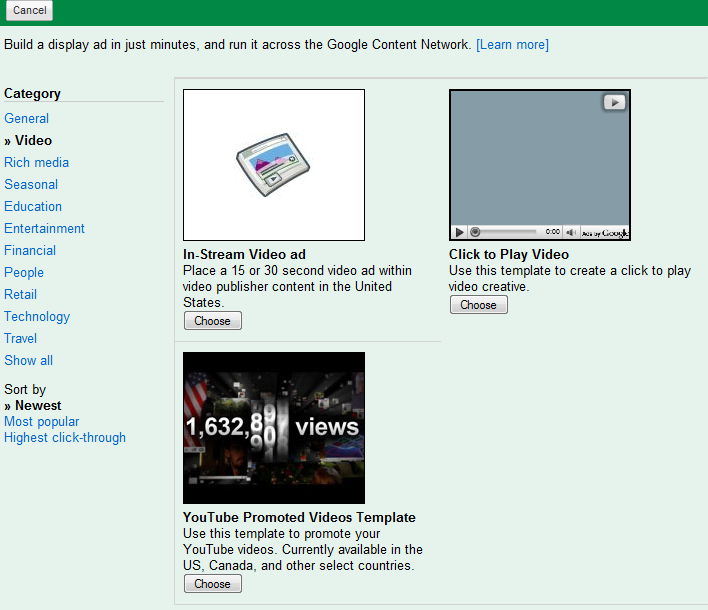Click the volume icon in player preview

(571, 233)
